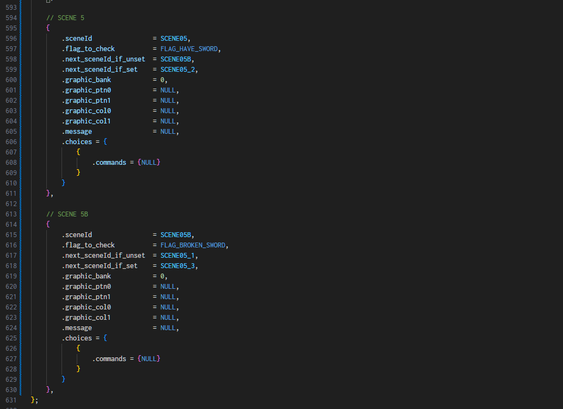Click closing blue brace on line 629

[63, 380]
